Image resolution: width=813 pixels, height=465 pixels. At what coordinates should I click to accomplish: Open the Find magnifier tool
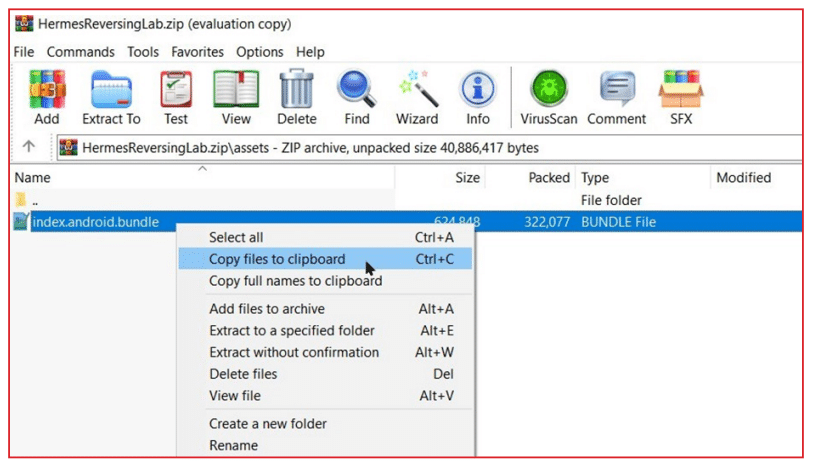coord(357,97)
